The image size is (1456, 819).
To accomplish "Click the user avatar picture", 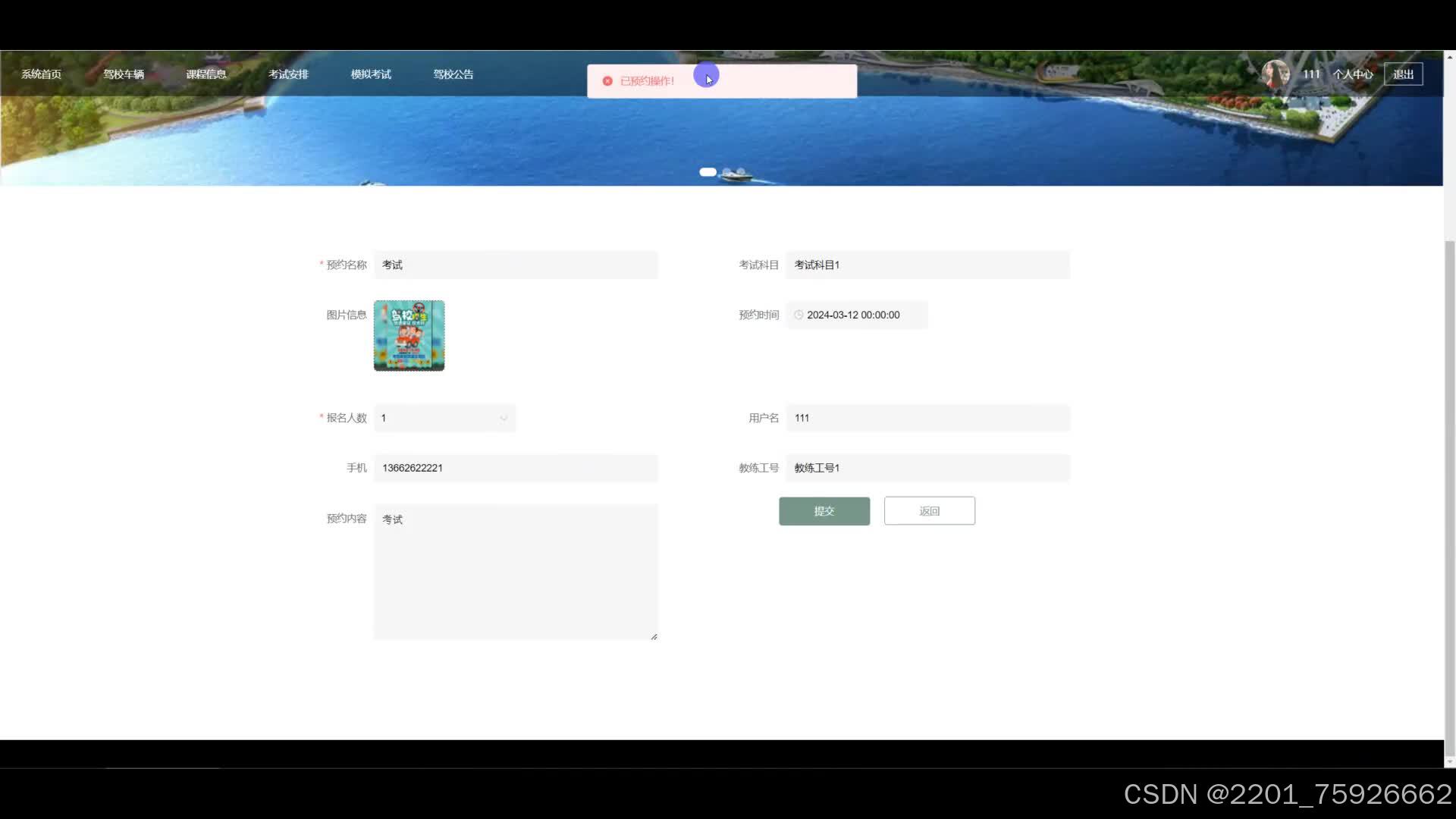I will (1276, 74).
